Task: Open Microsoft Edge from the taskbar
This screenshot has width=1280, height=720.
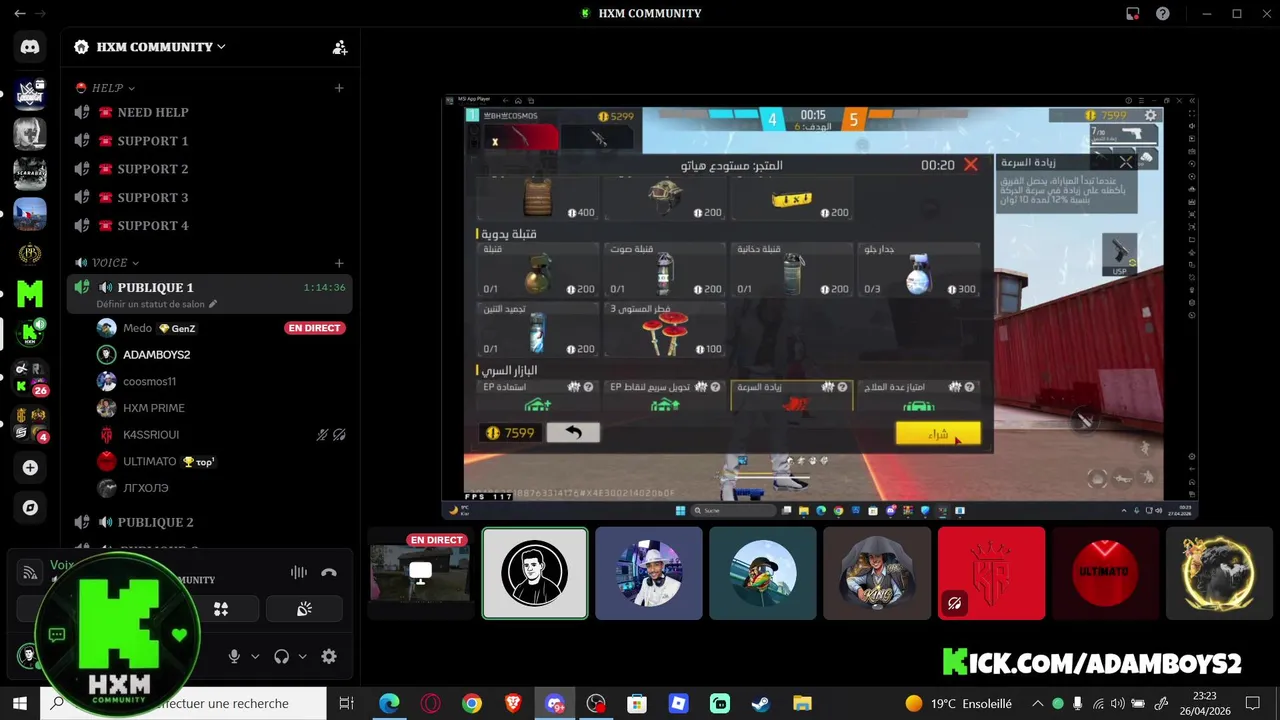Action: click(389, 704)
